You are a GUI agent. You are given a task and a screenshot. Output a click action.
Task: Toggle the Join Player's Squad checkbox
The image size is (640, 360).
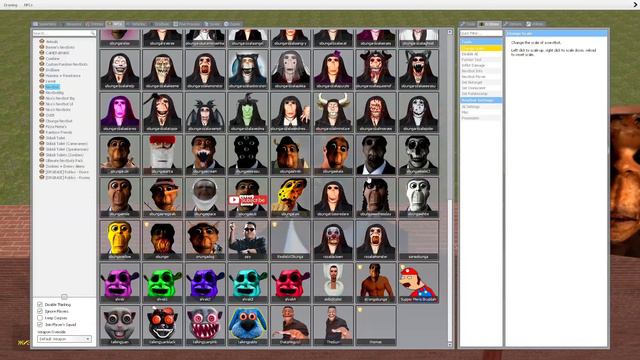pyautogui.click(x=40, y=324)
